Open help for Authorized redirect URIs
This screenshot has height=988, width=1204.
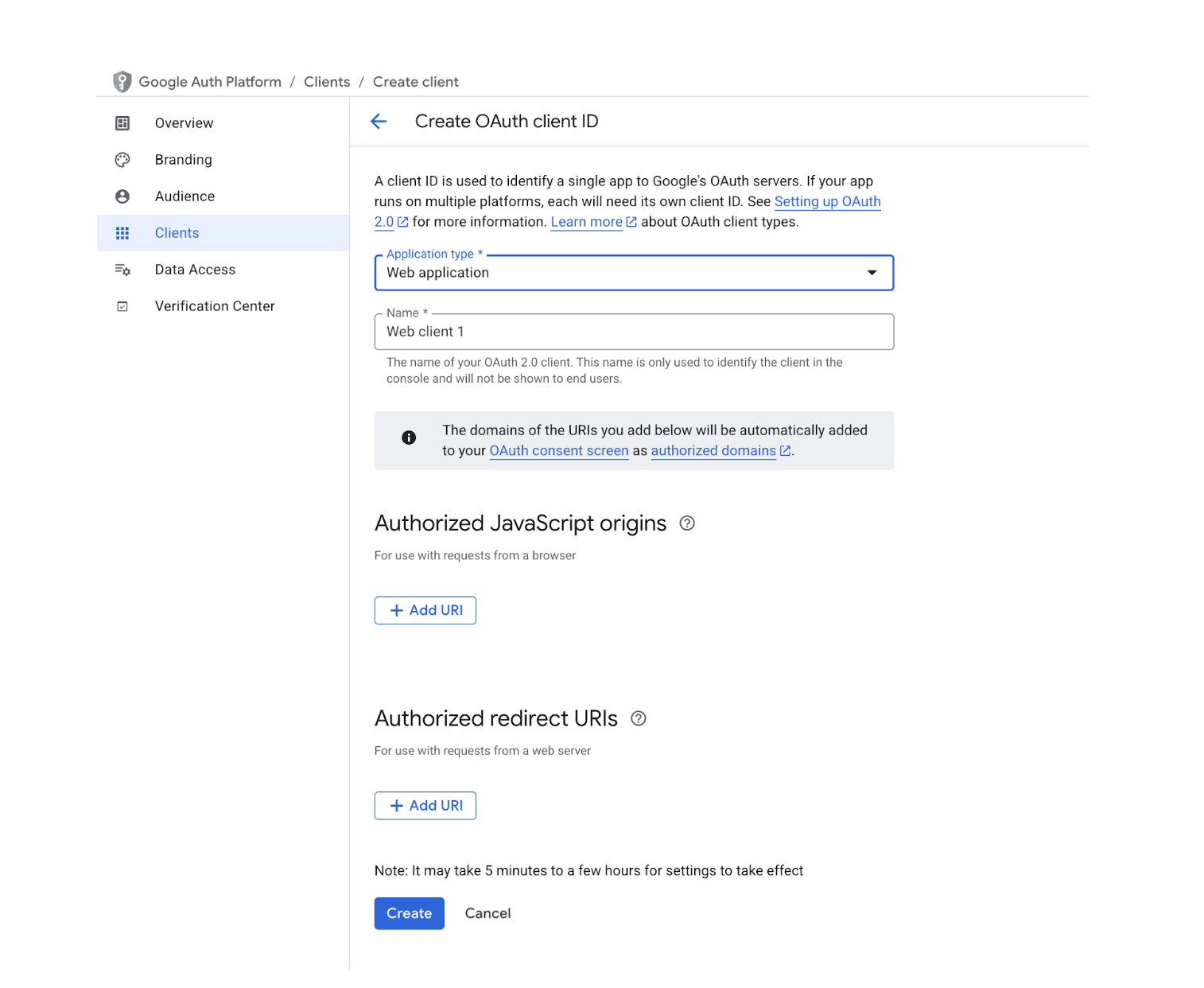click(638, 718)
